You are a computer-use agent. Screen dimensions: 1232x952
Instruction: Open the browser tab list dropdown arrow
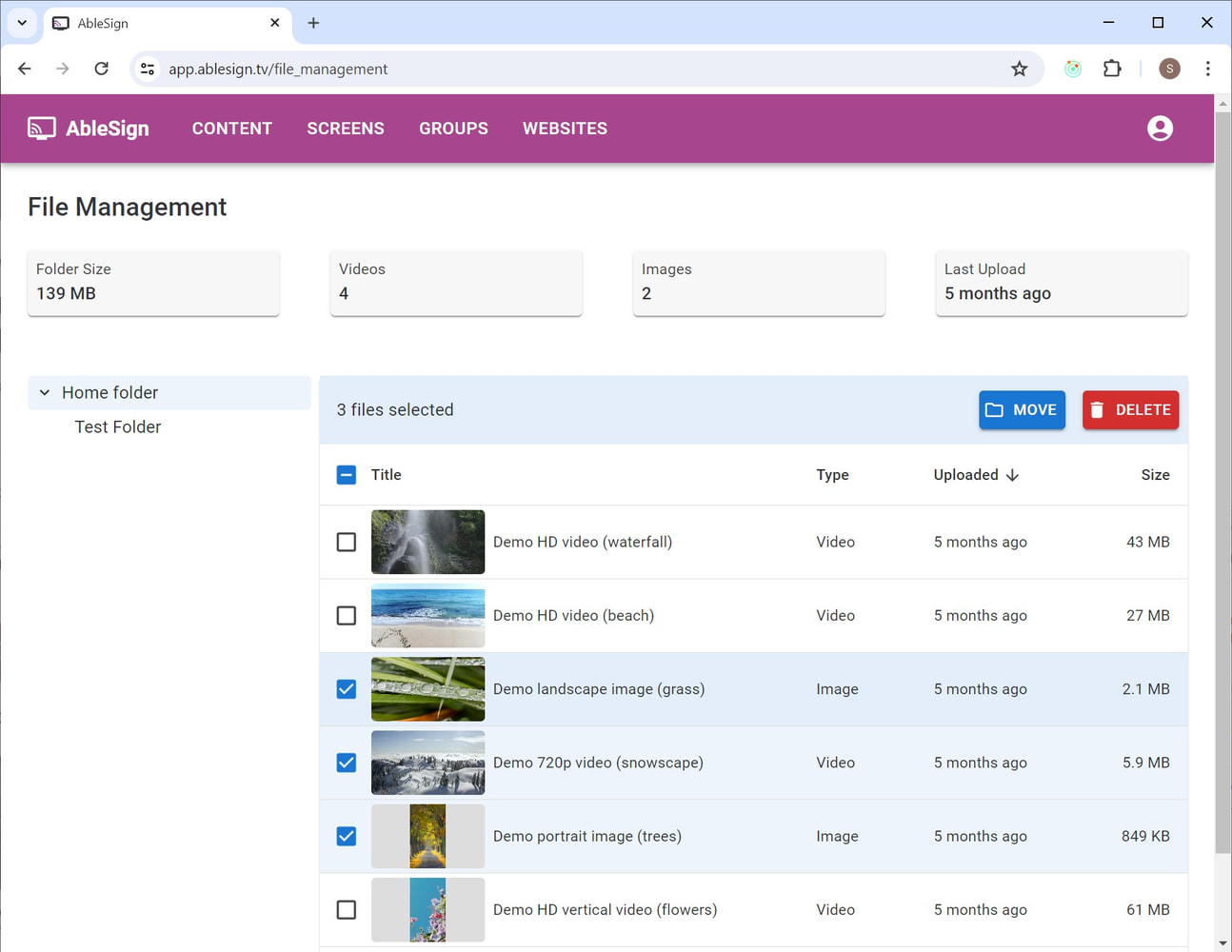pyautogui.click(x=21, y=23)
